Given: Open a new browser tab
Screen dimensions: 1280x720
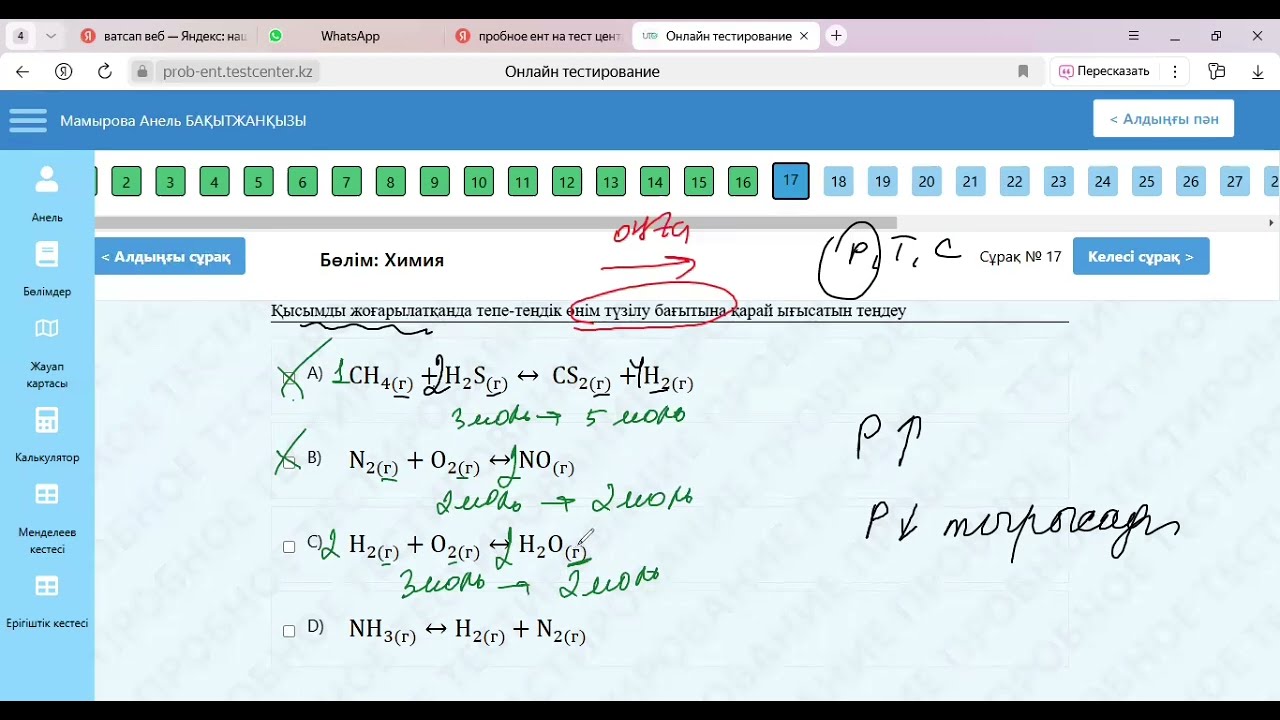Looking at the screenshot, I should pyautogui.click(x=836, y=35).
